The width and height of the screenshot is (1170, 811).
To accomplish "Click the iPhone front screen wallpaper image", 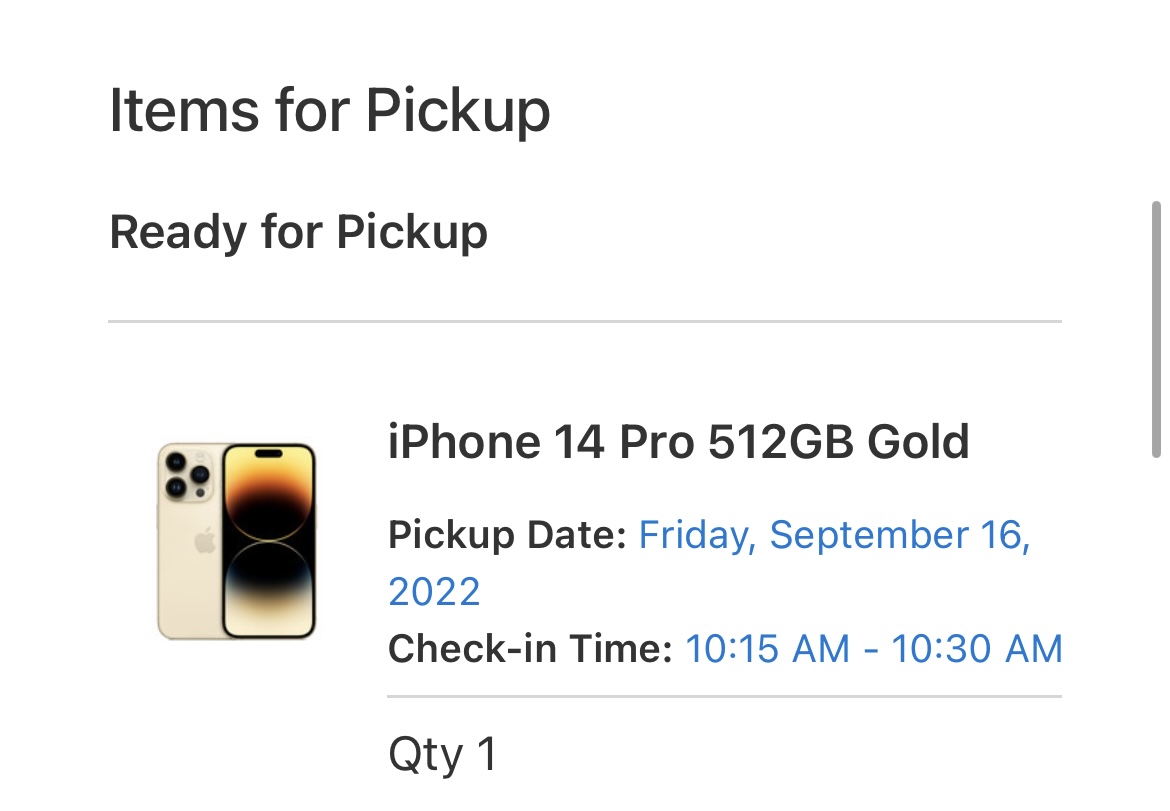I will (269, 541).
